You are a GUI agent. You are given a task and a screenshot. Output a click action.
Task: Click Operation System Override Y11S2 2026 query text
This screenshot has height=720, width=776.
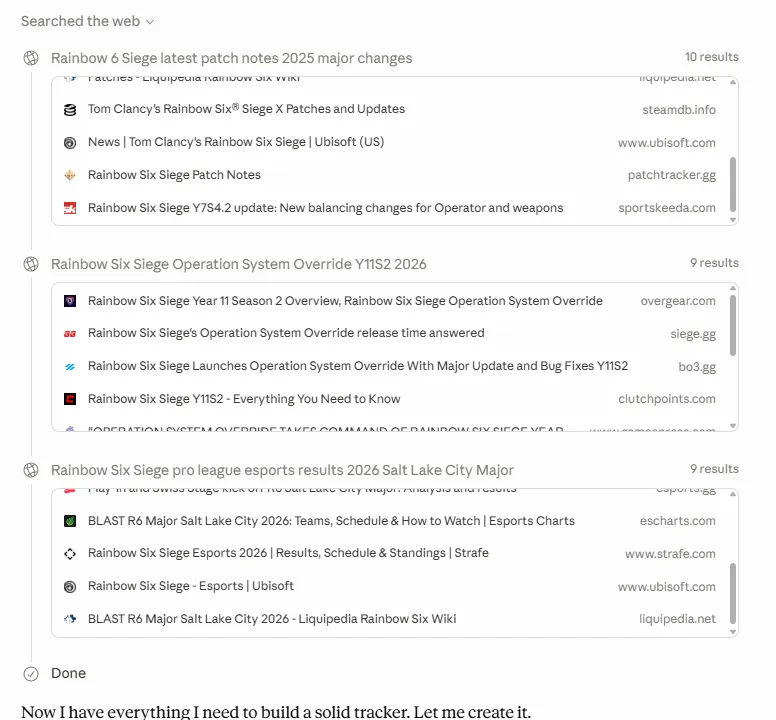(x=239, y=264)
